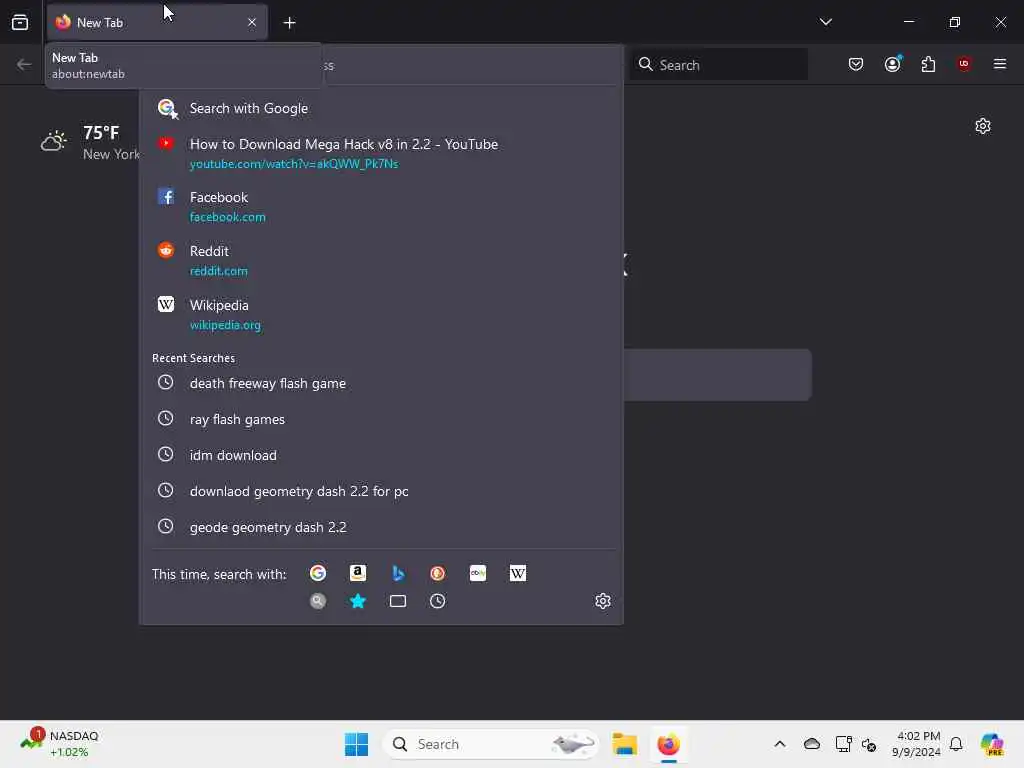Search this time with eBay icon
Screen dimensions: 1024x768
[477, 573]
